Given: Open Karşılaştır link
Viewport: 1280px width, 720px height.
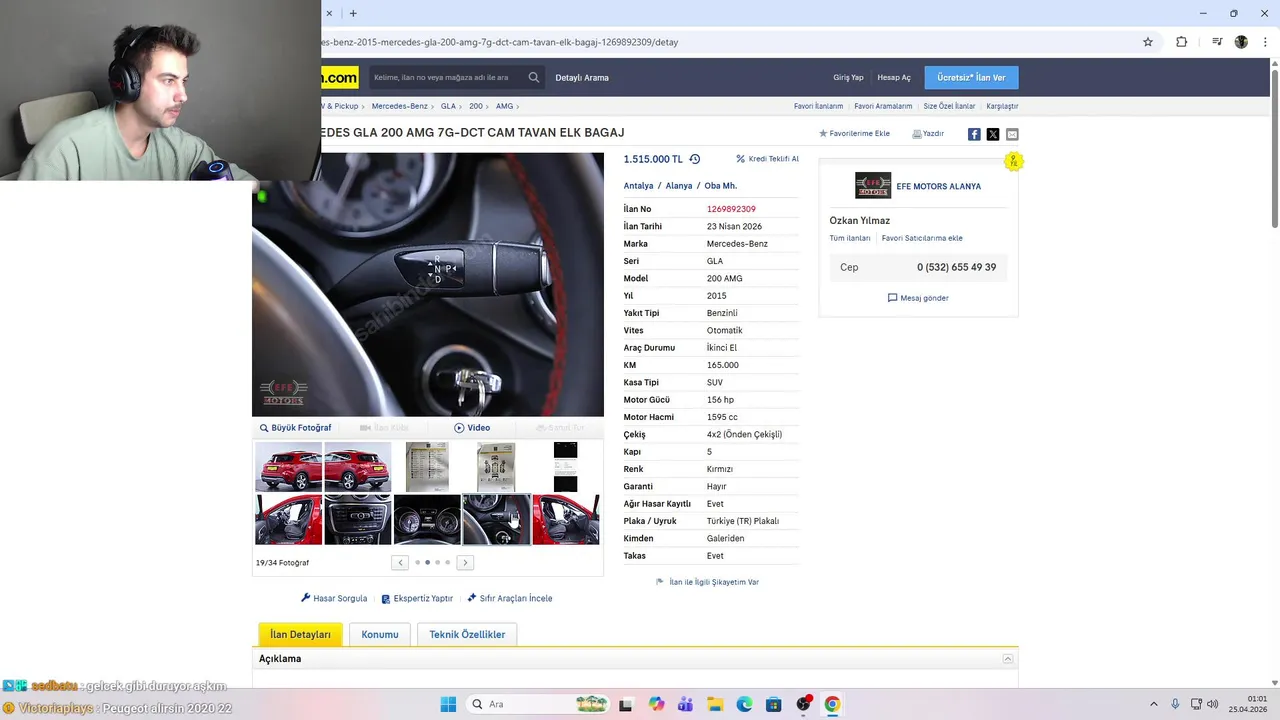Looking at the screenshot, I should [1002, 106].
